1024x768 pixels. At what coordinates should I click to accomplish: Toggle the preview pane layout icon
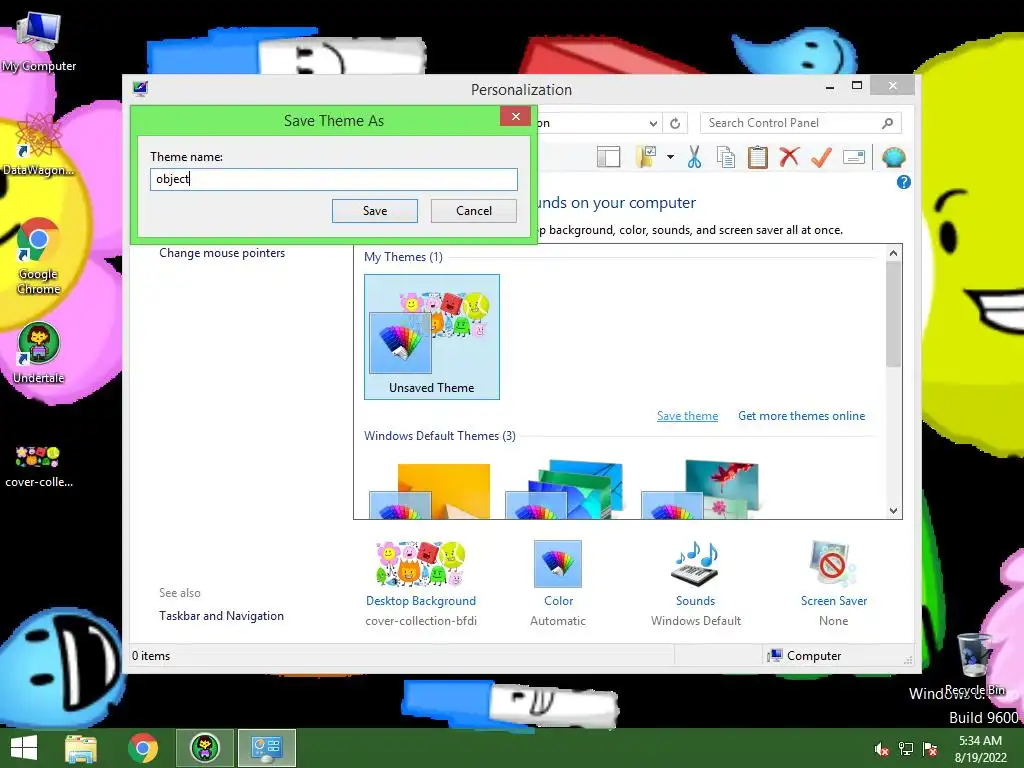coord(608,157)
